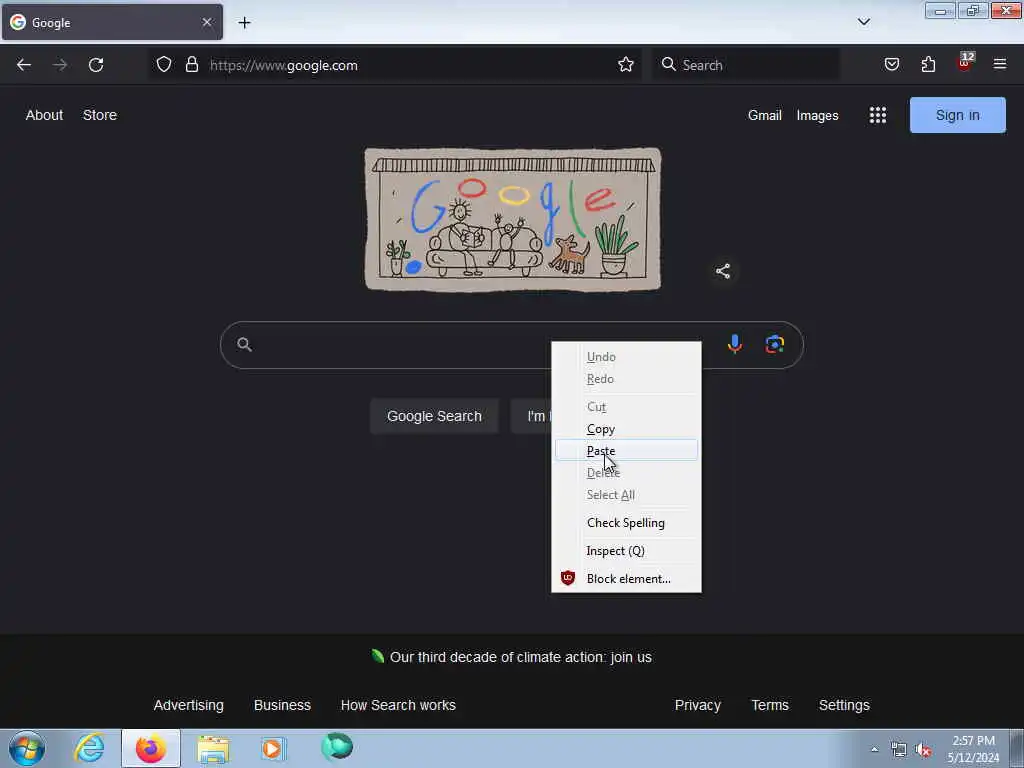Open the Google apps grid icon
The width and height of the screenshot is (1024, 768).
(878, 116)
